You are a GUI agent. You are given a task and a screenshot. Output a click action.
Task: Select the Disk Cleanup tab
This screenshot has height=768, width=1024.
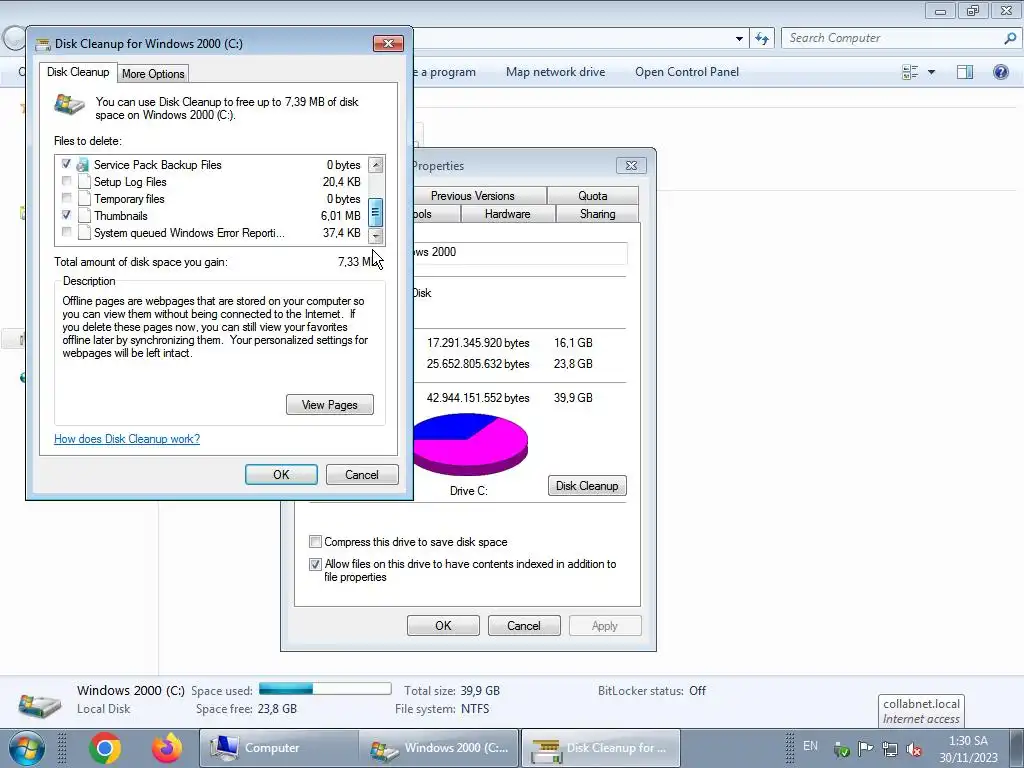coord(78,72)
